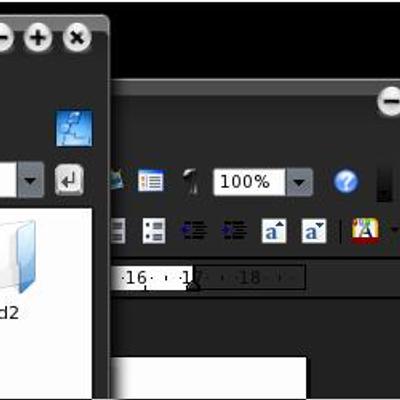Image resolution: width=400 pixels, height=400 pixels.
Task: Expand the zoom percentage dropdown arrow
Action: tap(299, 182)
